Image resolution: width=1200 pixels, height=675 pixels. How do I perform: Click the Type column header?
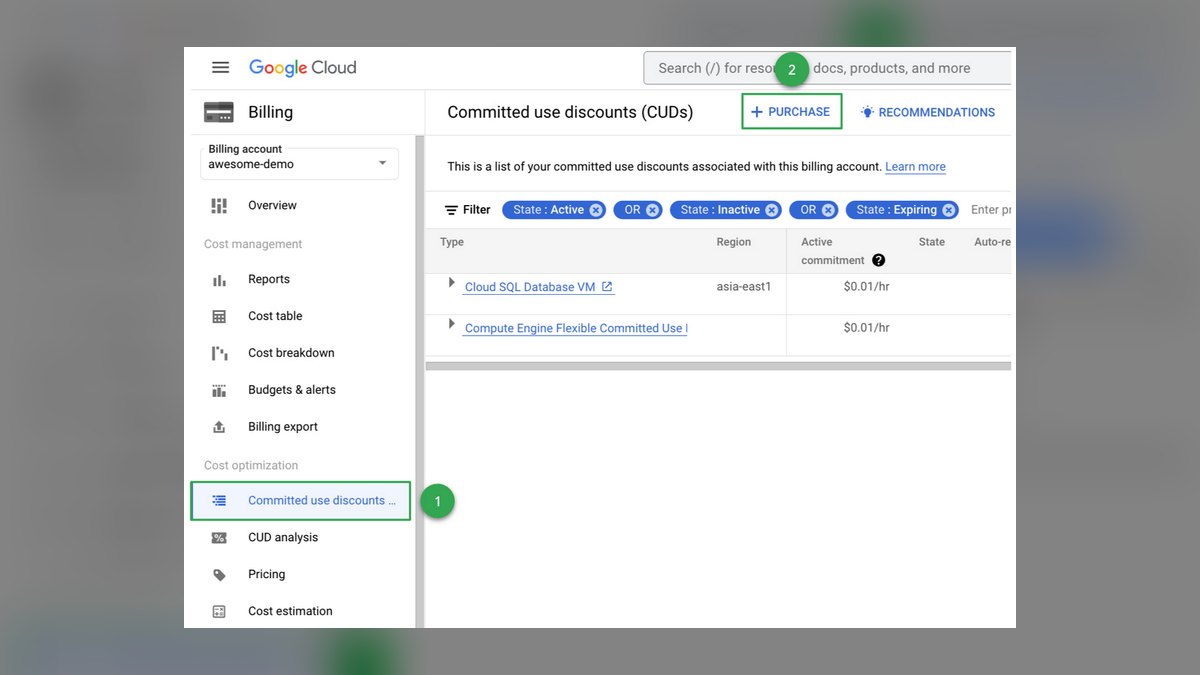tap(452, 242)
